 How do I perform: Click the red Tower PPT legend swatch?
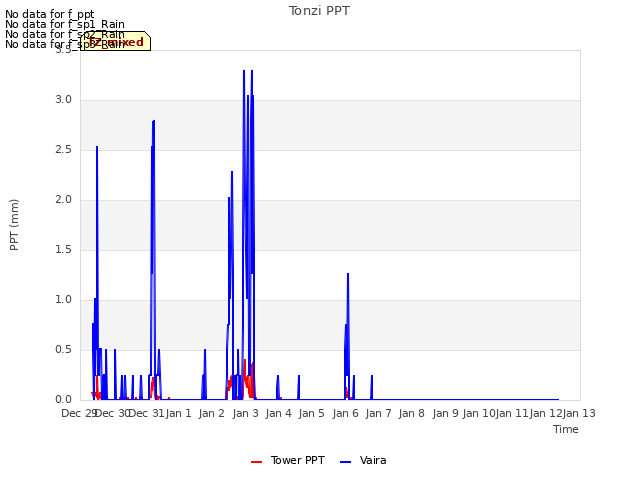(x=256, y=462)
